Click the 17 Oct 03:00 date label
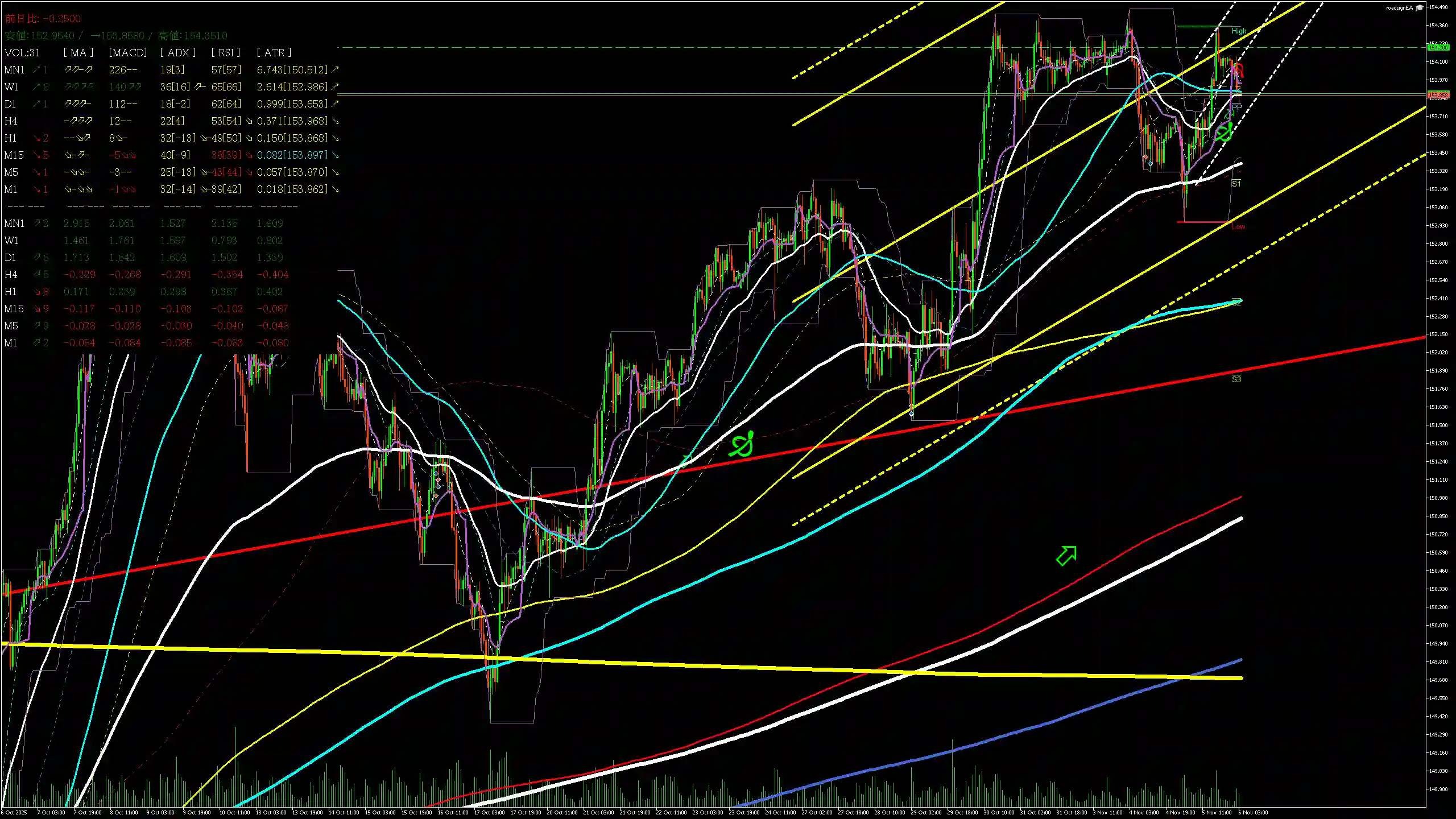1456x819 pixels. point(489,812)
